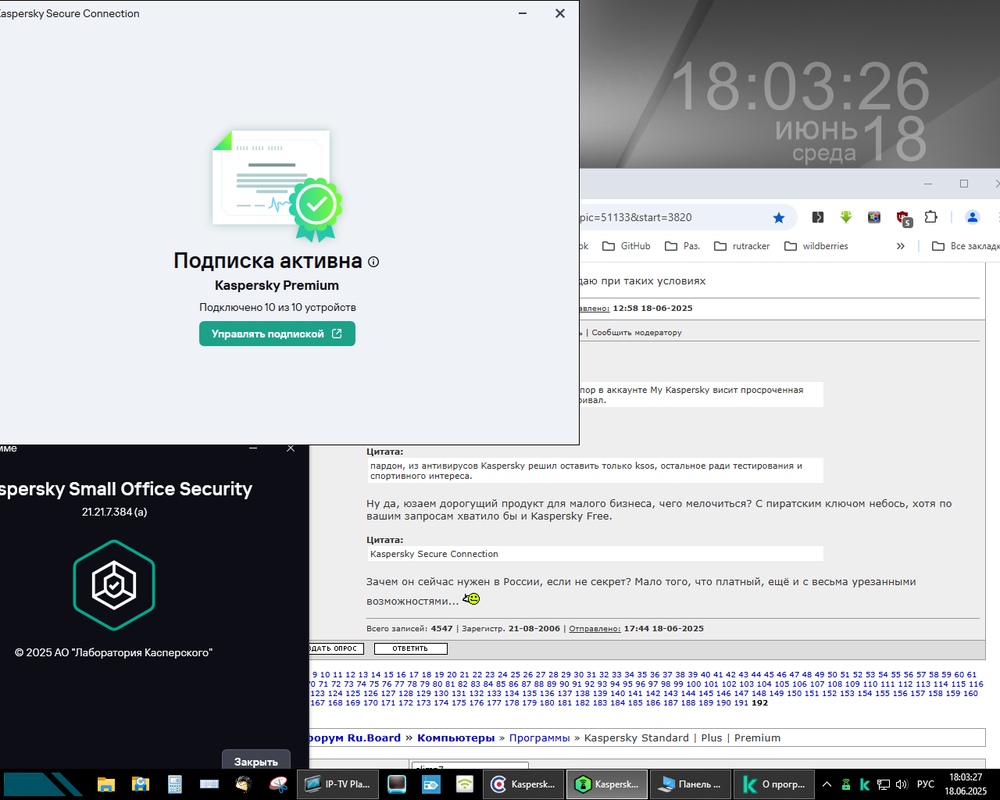Viewport: 1000px width, 800px height.
Task: Click the Сообщить модератору link
Action: click(x=636, y=332)
